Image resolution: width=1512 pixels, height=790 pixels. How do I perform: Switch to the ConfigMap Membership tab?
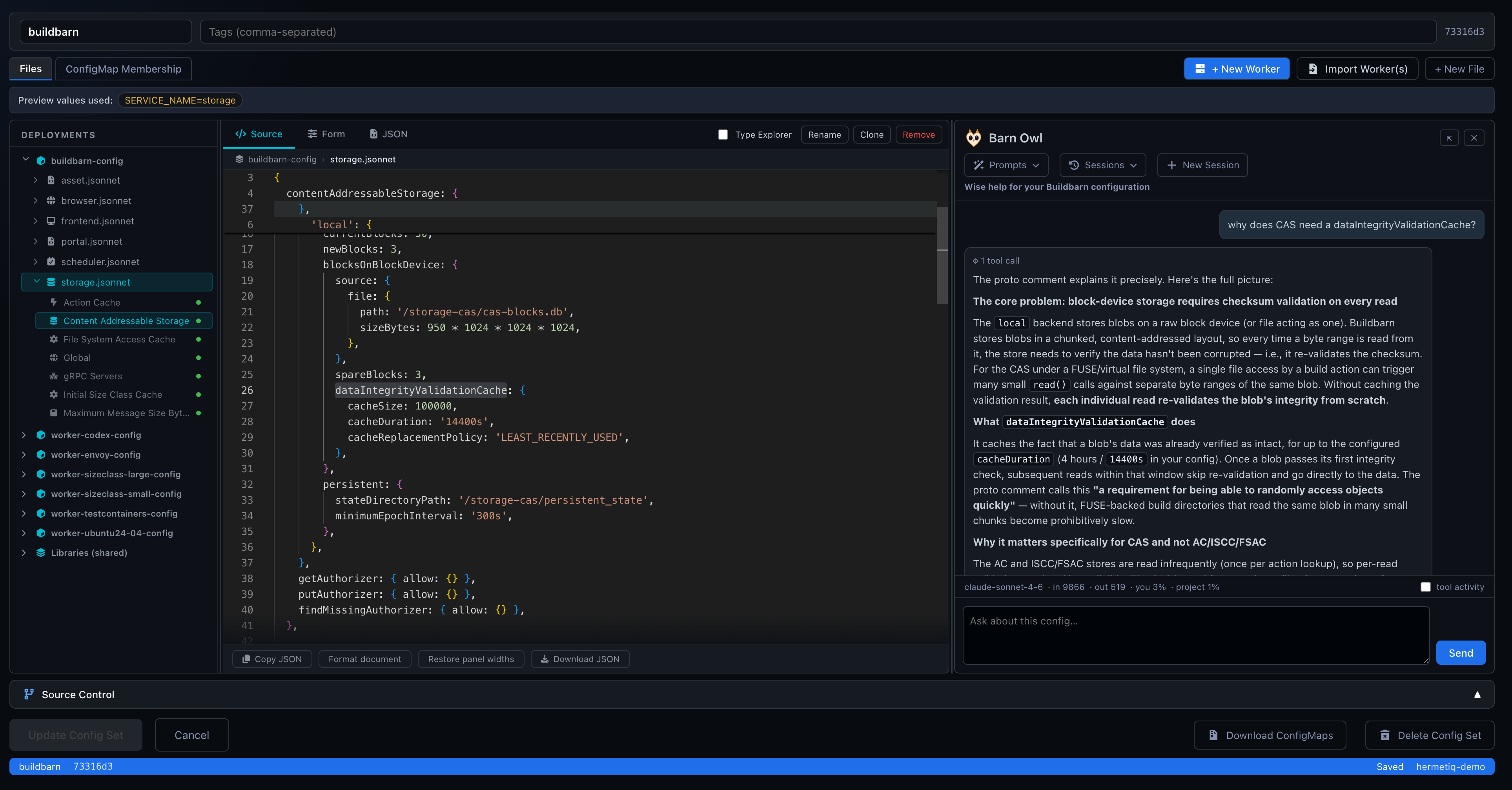123,69
